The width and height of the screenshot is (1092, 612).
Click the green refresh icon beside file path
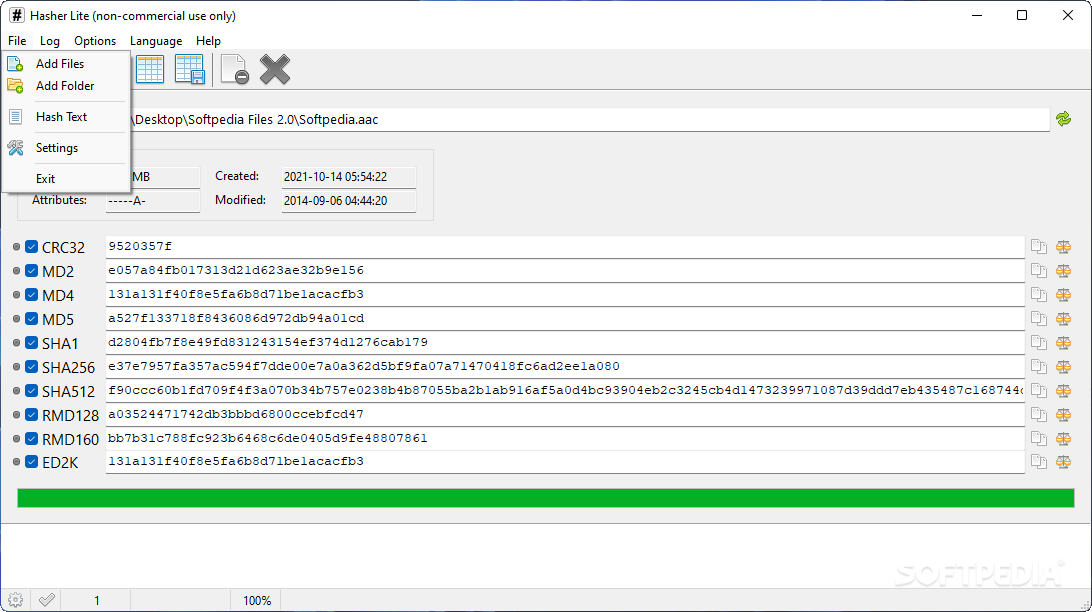pyautogui.click(x=1063, y=119)
